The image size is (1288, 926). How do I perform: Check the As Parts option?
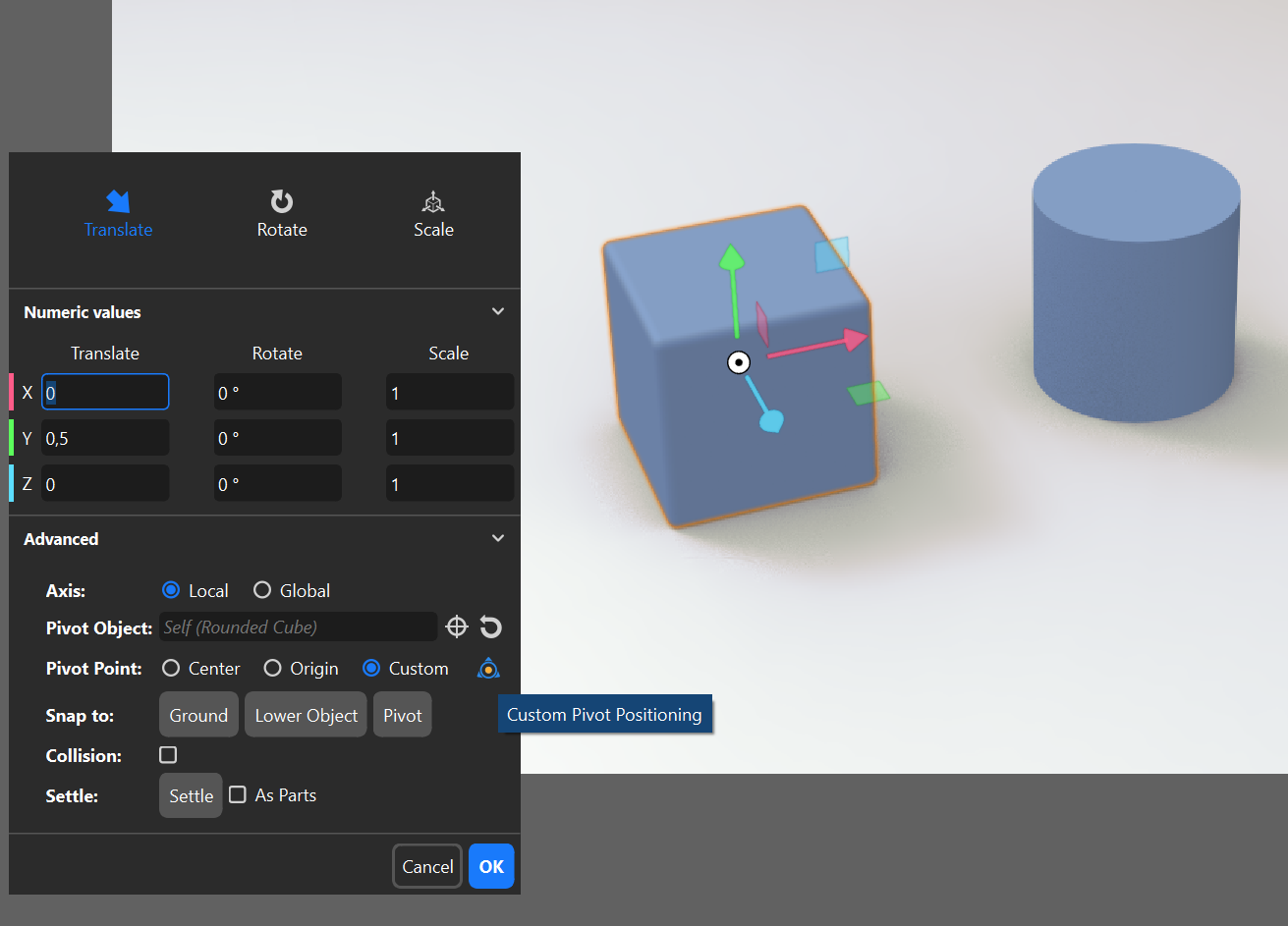click(x=238, y=794)
